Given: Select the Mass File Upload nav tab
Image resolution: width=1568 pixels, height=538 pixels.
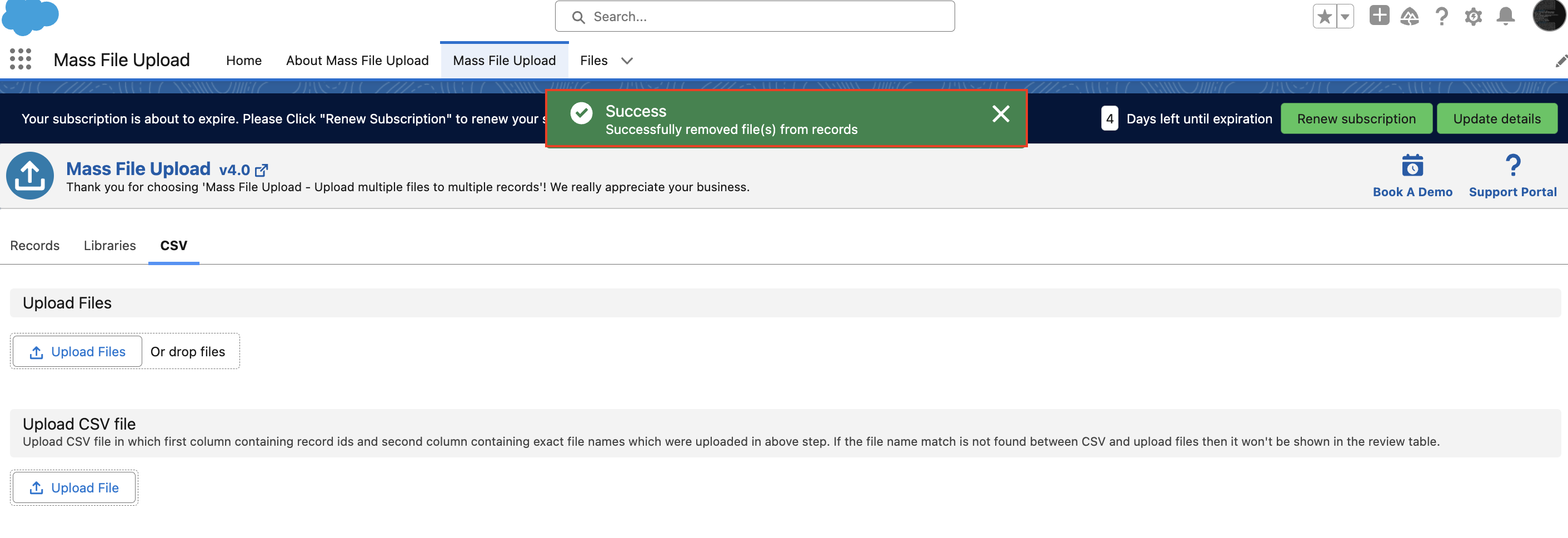Looking at the screenshot, I should pyautogui.click(x=504, y=60).
